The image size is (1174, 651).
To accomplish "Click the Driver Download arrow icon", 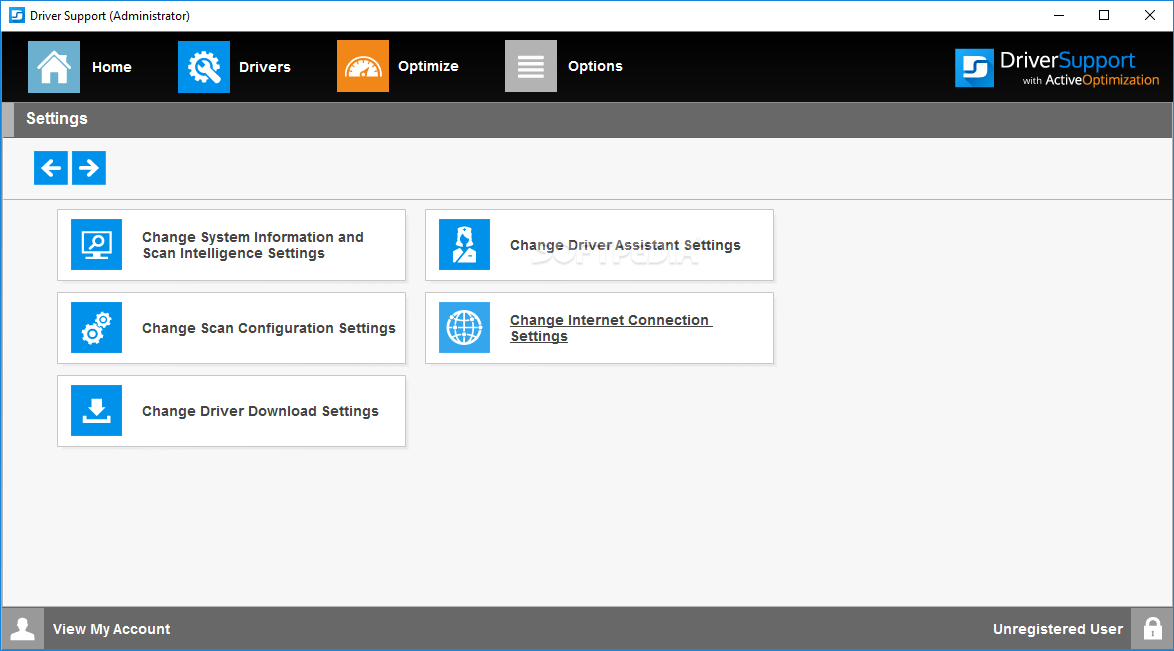I will [x=97, y=411].
